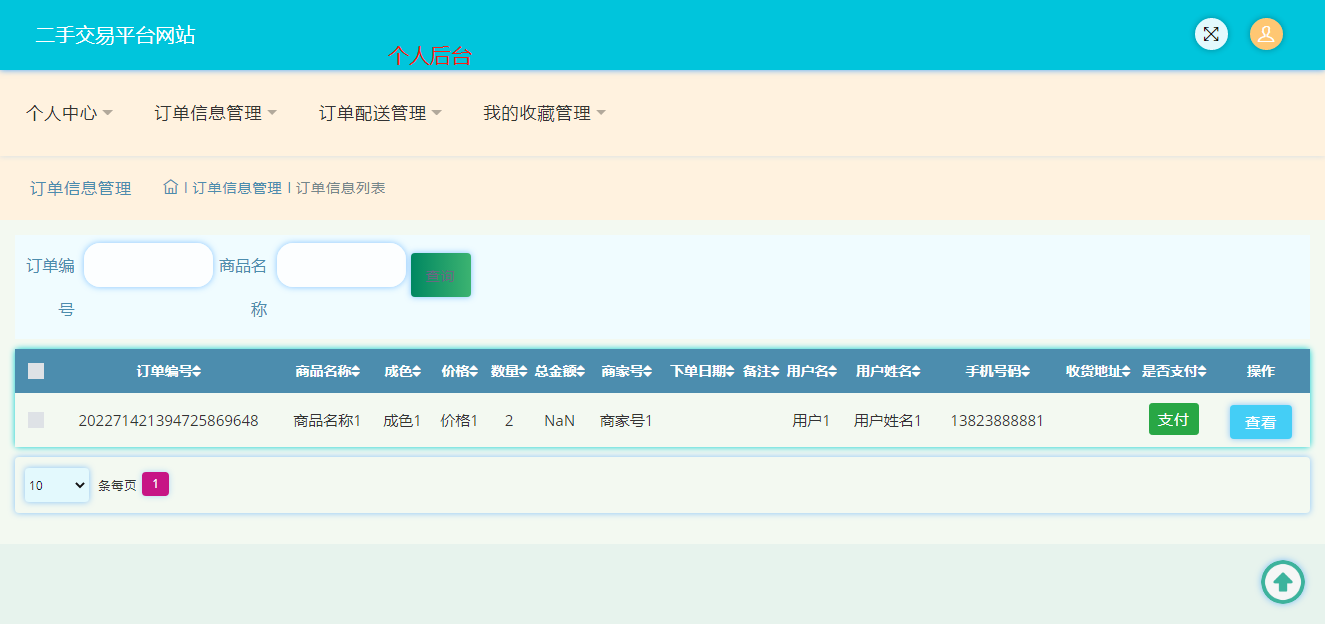
Task: Sort by 订单编号 column sort icon
Action: click(197, 371)
